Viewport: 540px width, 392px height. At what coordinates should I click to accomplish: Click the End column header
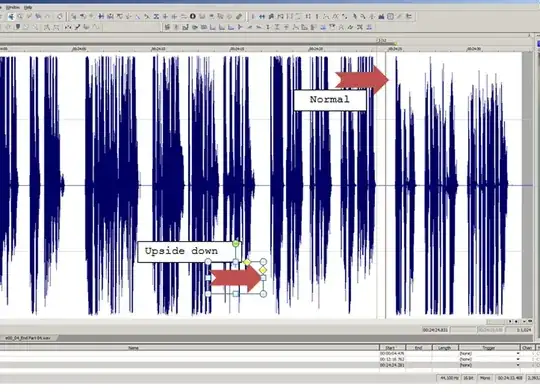[418, 348]
